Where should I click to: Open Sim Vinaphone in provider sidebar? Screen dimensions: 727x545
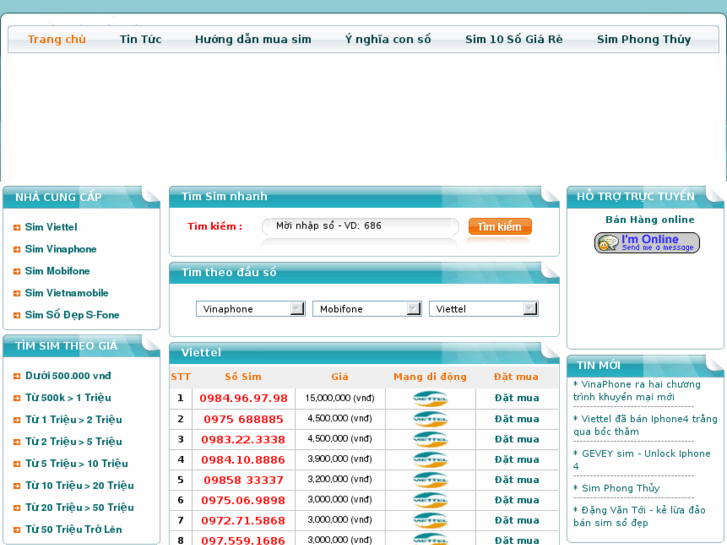click(61, 249)
